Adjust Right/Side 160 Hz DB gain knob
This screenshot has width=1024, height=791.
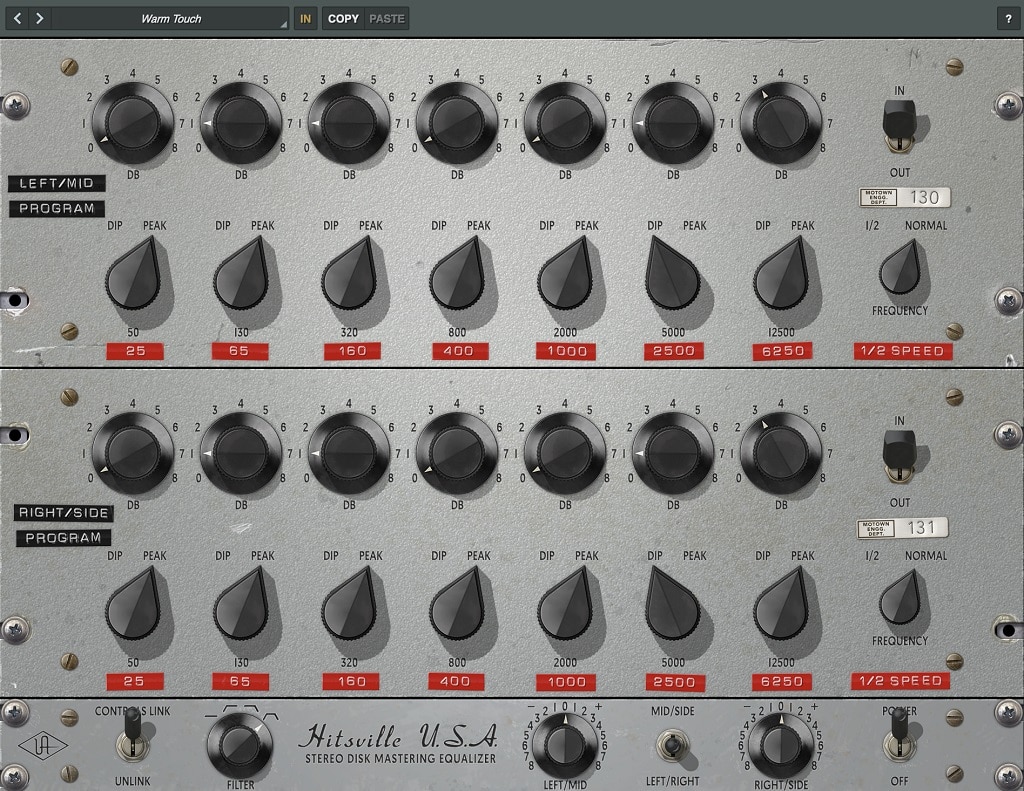point(349,453)
